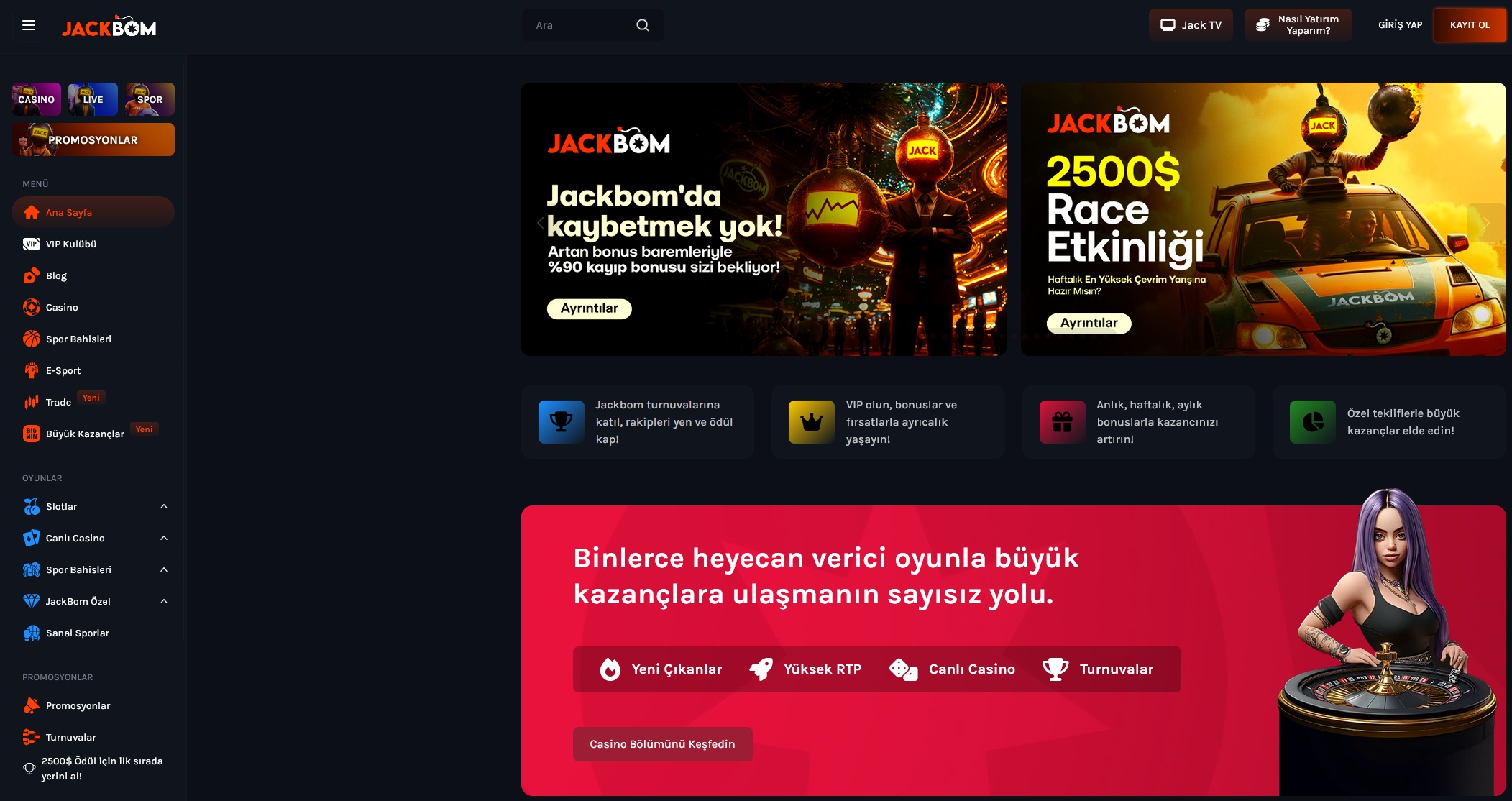The image size is (1512, 801).
Task: Open the PROMOSYONLAR banner tab
Action: [93, 139]
